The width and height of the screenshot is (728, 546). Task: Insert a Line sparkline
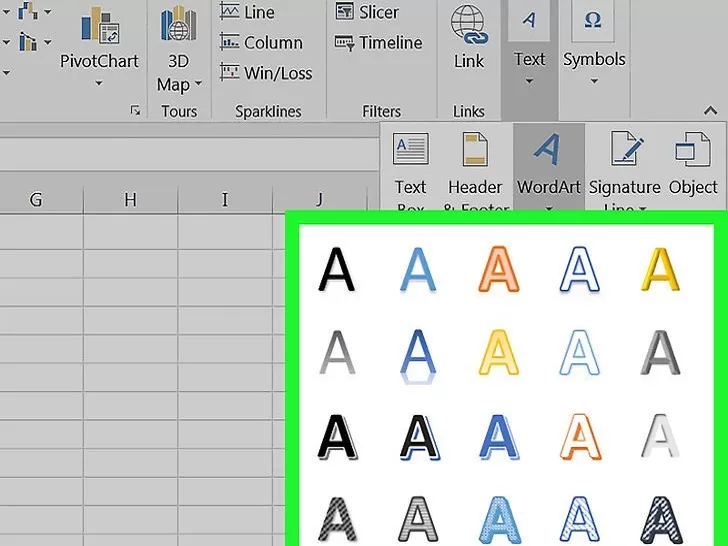click(x=247, y=12)
